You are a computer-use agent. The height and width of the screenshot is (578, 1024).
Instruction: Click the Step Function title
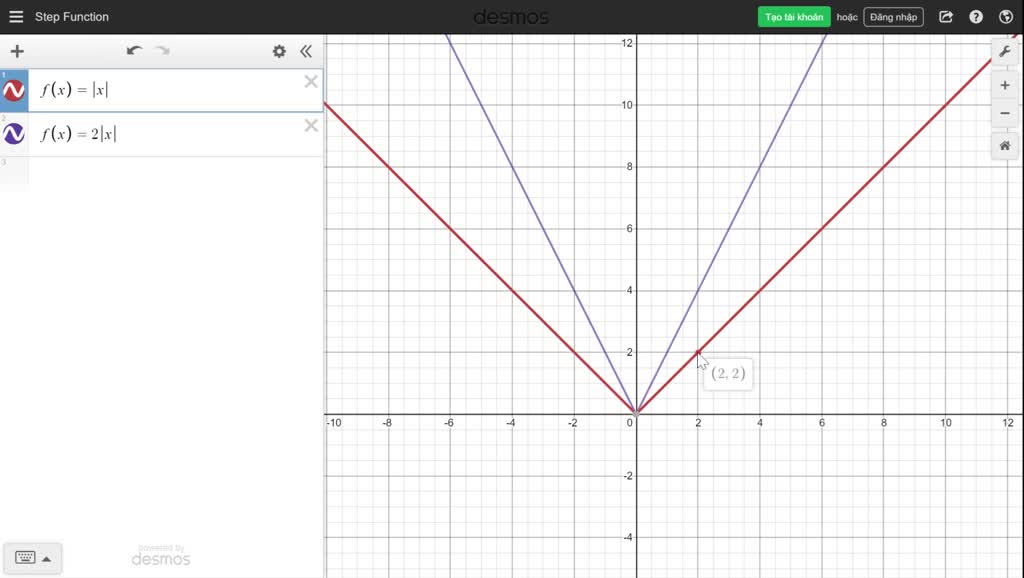point(69,16)
